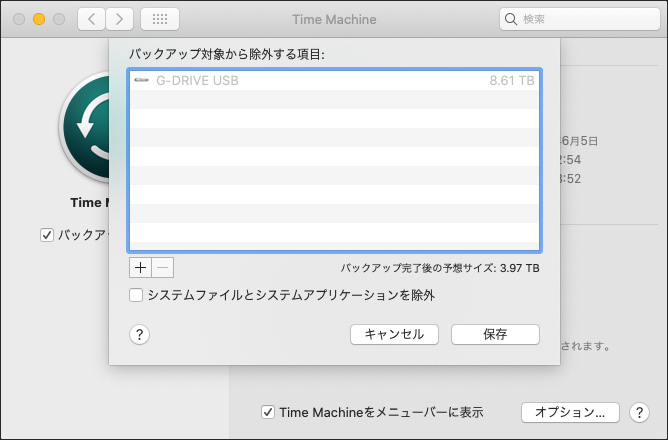Toggle the automatic backup checkbox at left

[x=47, y=235]
